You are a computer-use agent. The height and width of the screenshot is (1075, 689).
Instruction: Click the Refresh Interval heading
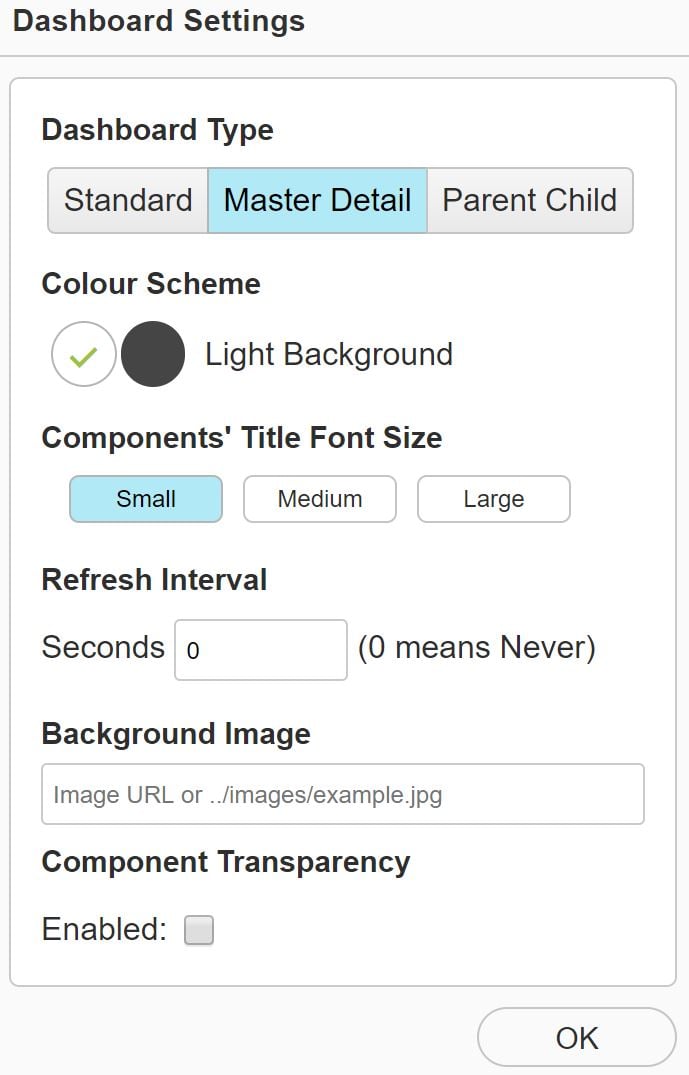154,579
